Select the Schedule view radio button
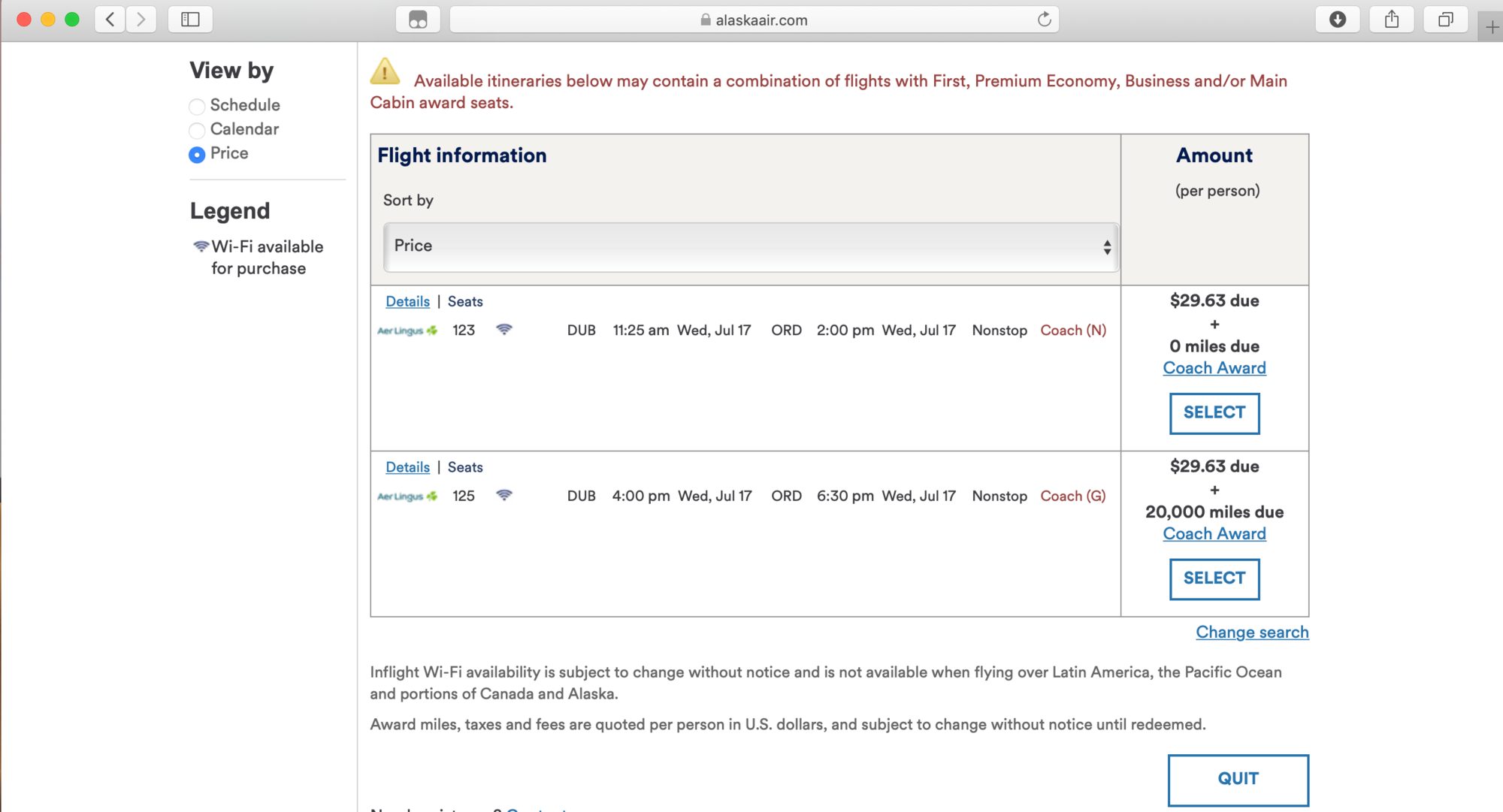Screen dimensions: 1503x812 tap(197, 106)
